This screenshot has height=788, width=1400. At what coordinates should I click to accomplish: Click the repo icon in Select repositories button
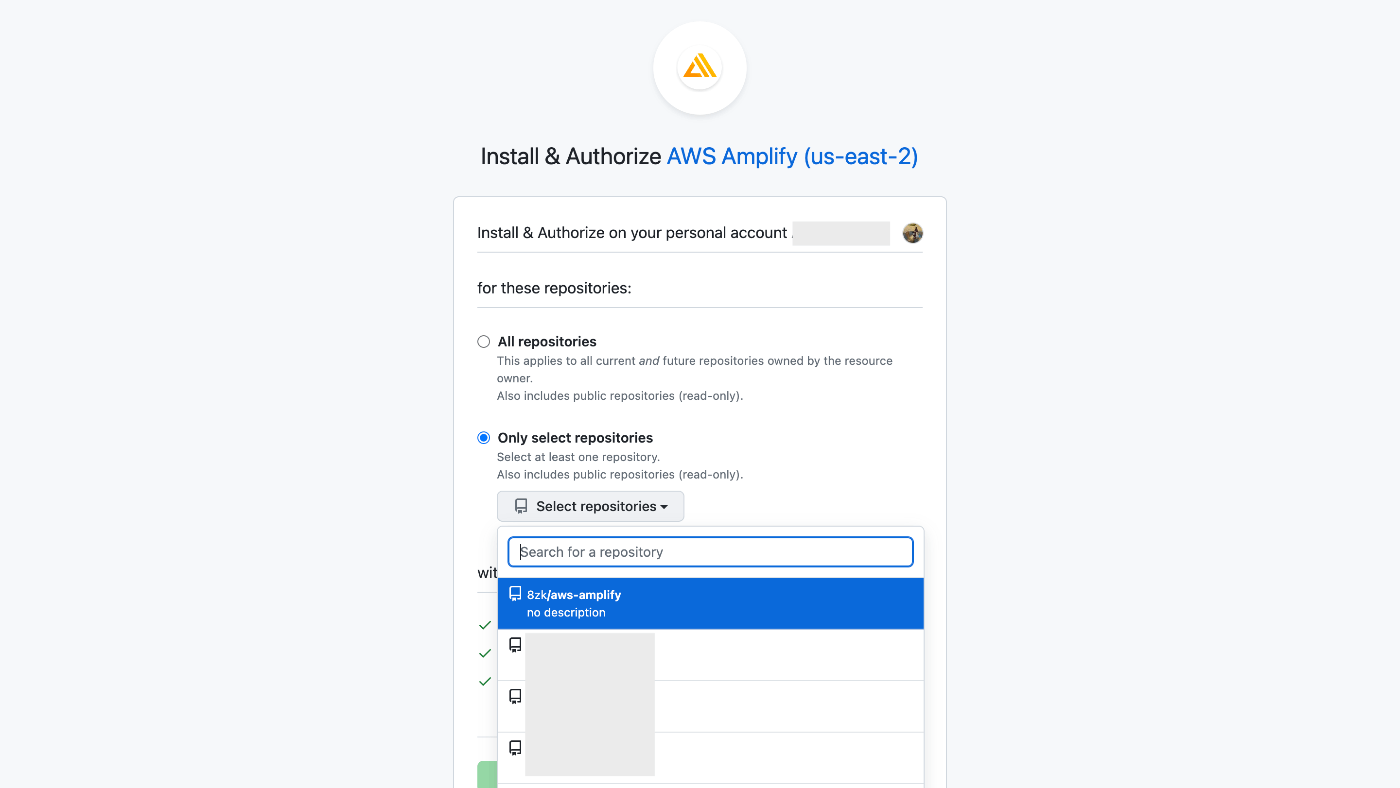pos(521,506)
